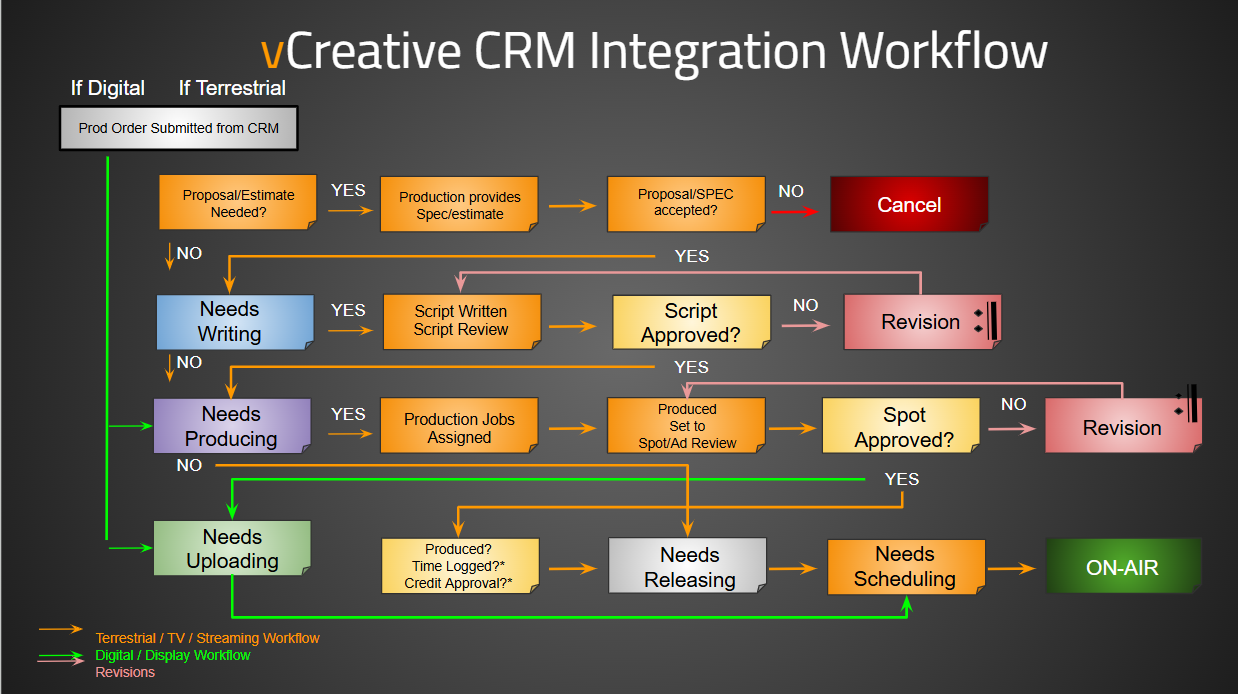This screenshot has height=694, width=1238.
Task: Click the red arrow pointing to Cancel
Action: pos(796,211)
